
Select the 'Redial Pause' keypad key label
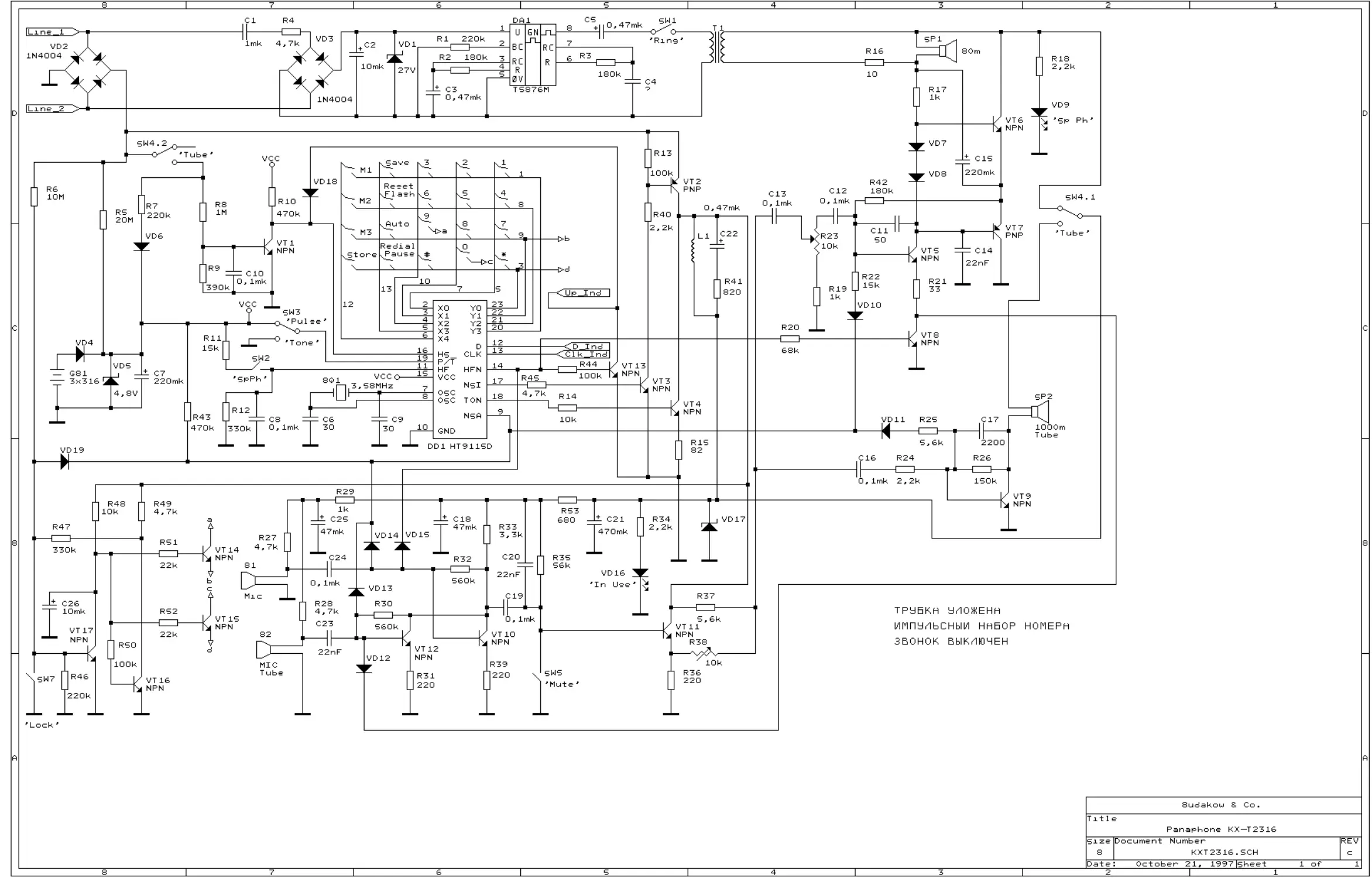click(398, 250)
